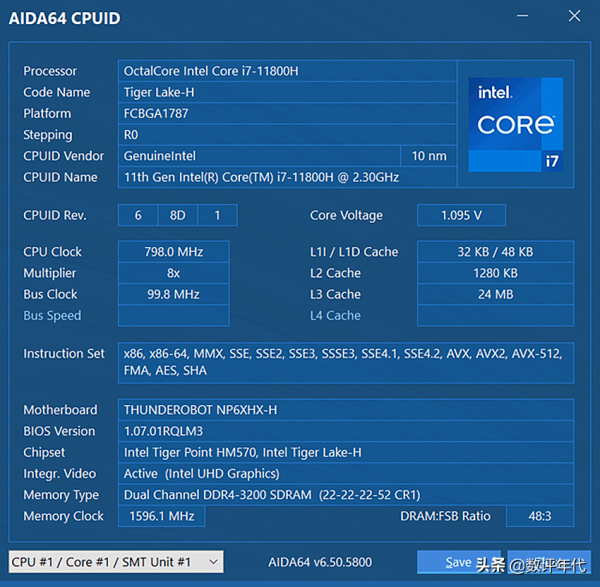Click the CPUID Rev. value 8D
Screen dimensions: 600x587
coord(178,215)
